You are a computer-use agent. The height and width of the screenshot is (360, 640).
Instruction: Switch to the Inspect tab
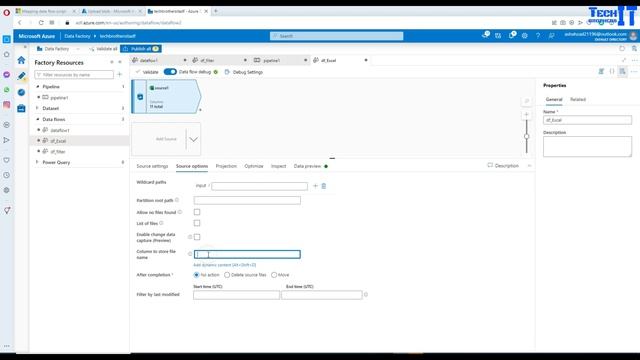278,166
